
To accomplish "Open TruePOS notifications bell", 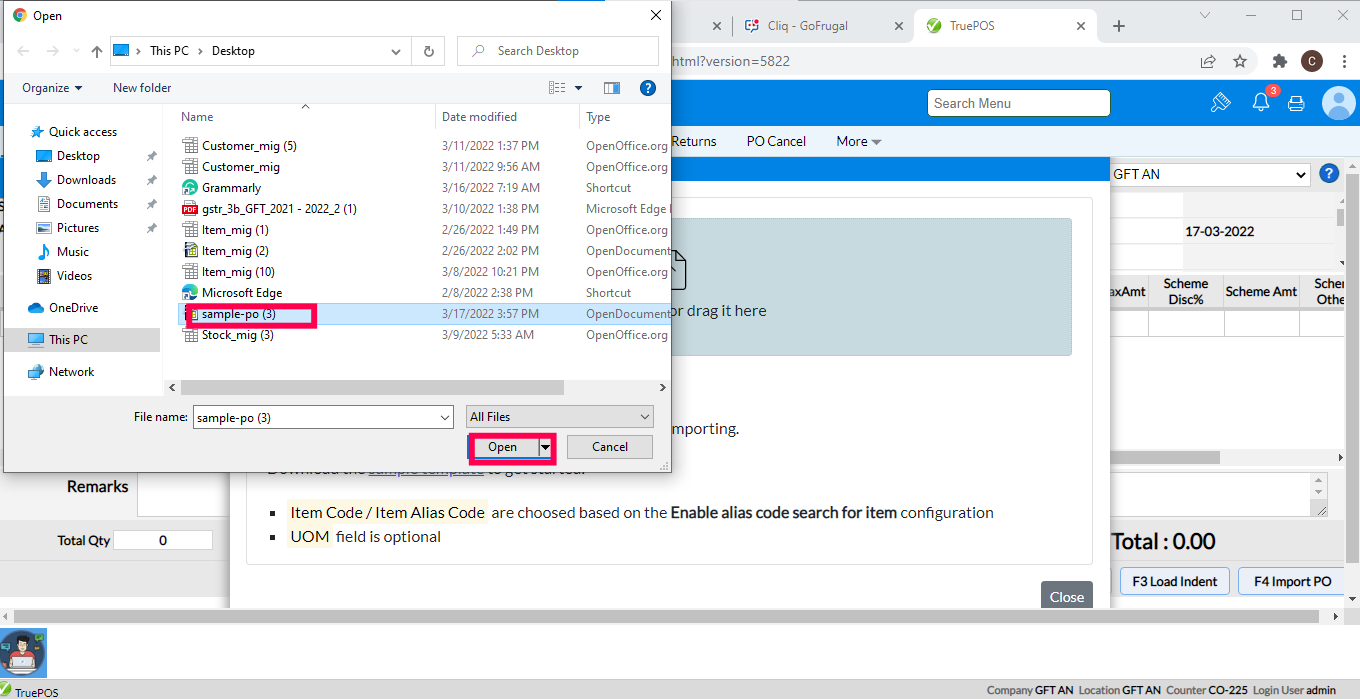I will point(1261,102).
